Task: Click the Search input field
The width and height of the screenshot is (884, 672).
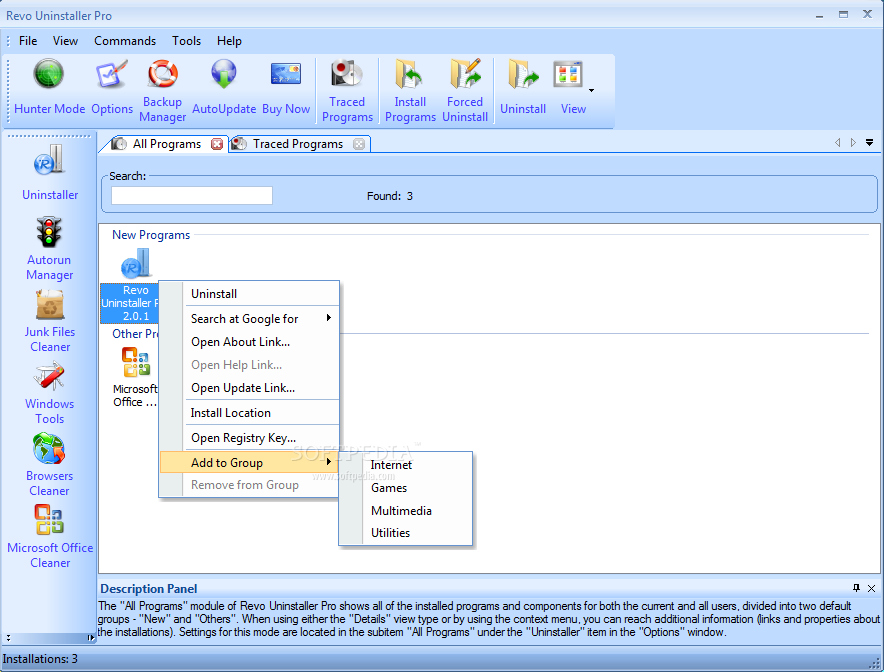Action: click(192, 196)
